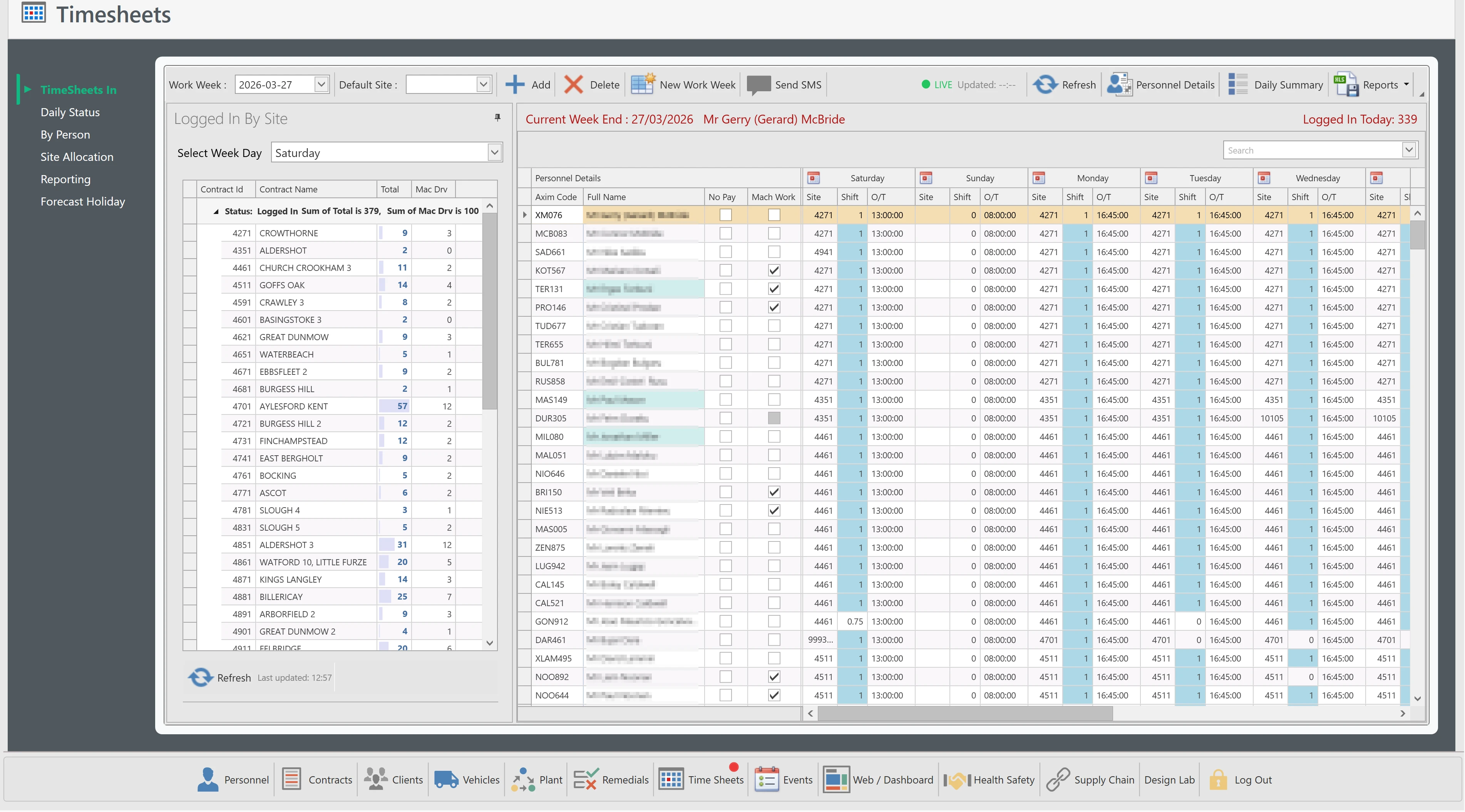Click the Add plus icon
The height and width of the screenshot is (812, 1465).
(x=515, y=84)
